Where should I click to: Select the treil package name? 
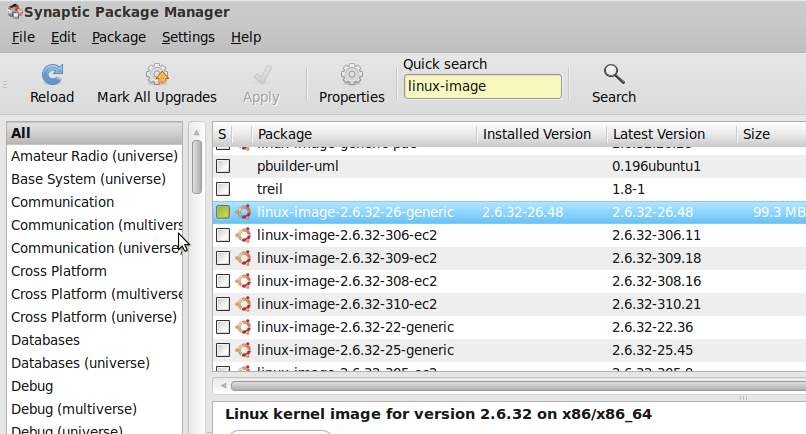(x=270, y=189)
